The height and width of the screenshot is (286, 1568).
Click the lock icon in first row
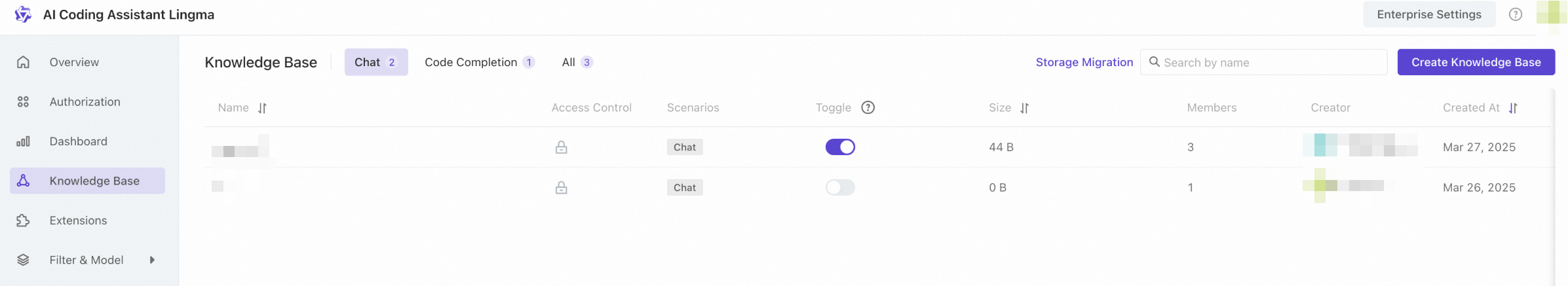click(x=562, y=147)
